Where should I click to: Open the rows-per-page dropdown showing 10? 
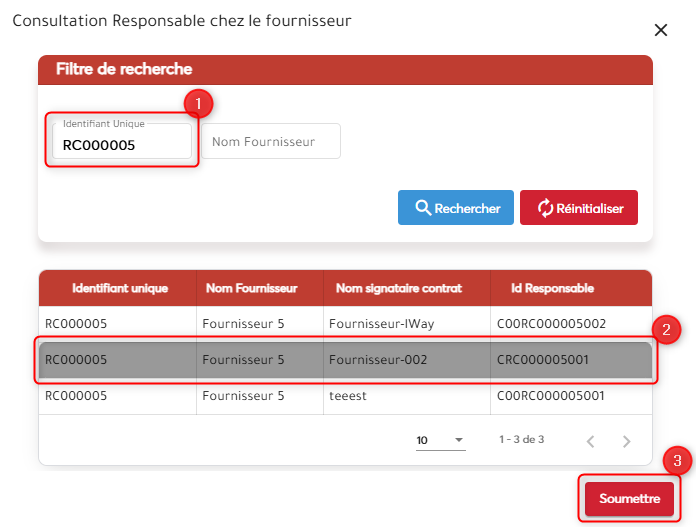(x=441, y=440)
